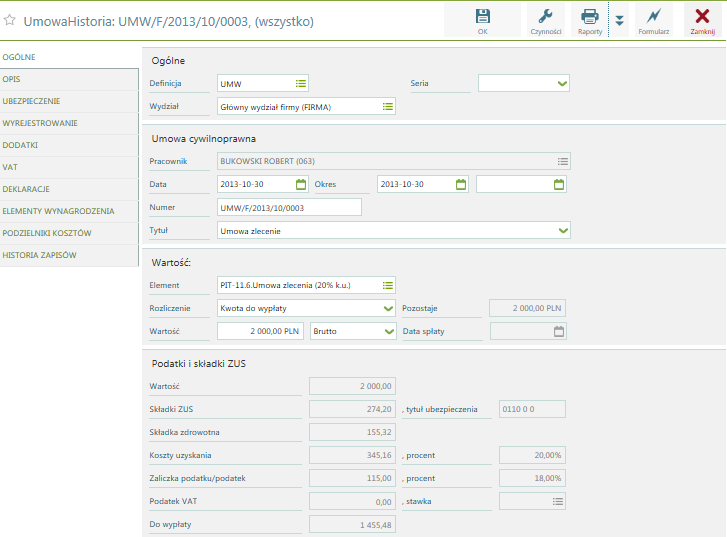The height and width of the screenshot is (537, 727).
Task: Click the favorite star icon by title
Action: coord(10,20)
